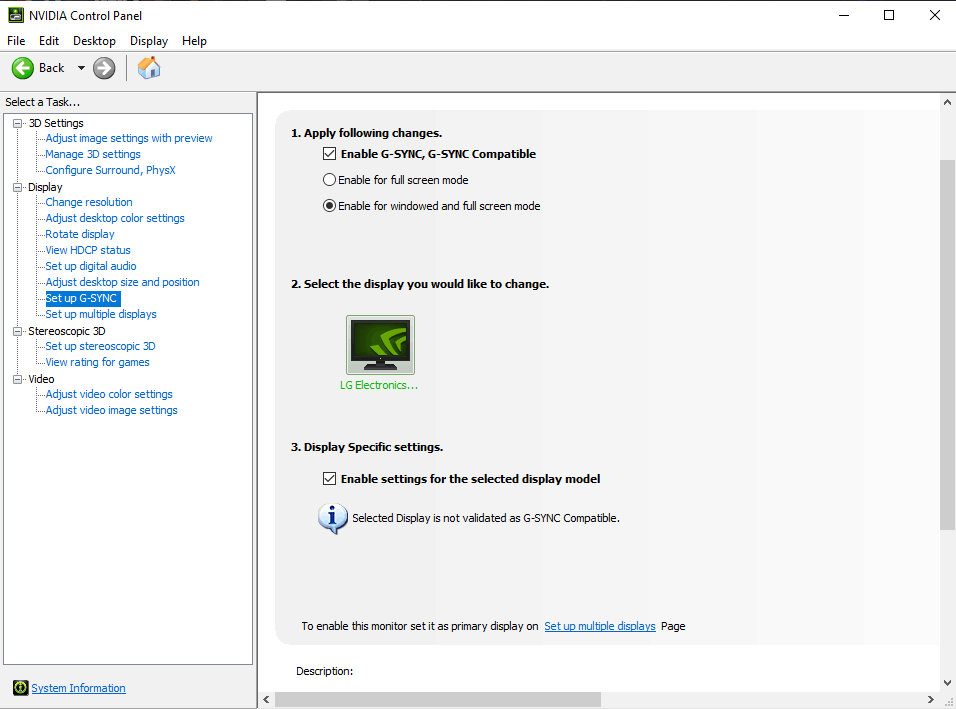Image resolution: width=956 pixels, height=709 pixels.
Task: Open Set up multiple displays in task tree
Action: [x=101, y=314]
